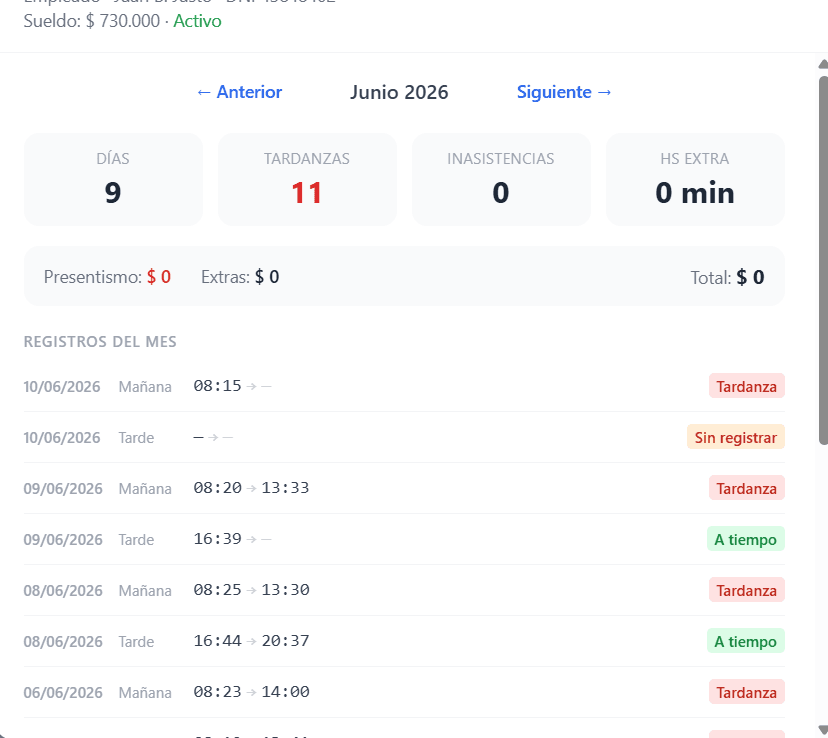Select the 08:23 entry time on 06/06/2026

(x=217, y=692)
